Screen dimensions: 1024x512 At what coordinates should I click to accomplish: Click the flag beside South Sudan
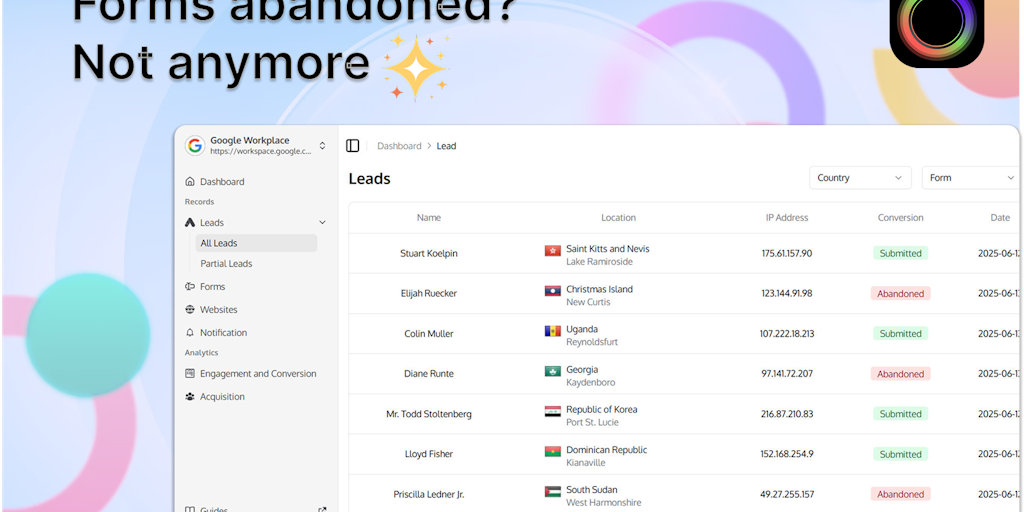click(x=553, y=492)
